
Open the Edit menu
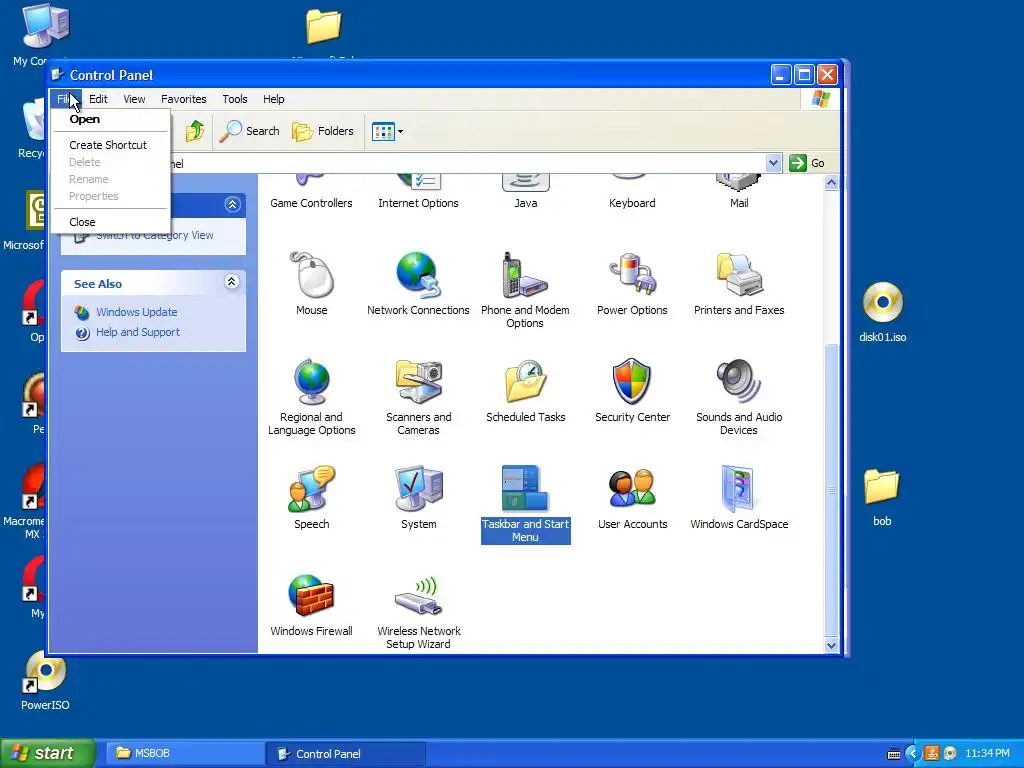click(98, 99)
